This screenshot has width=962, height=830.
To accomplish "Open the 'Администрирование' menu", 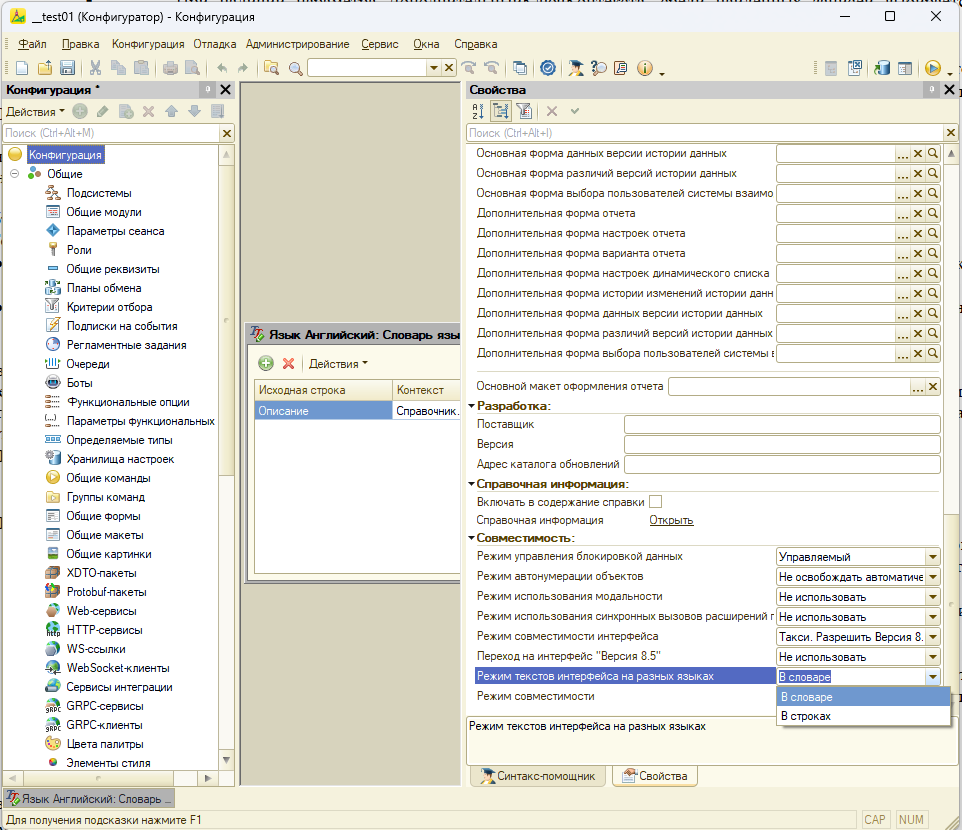I will pos(298,44).
